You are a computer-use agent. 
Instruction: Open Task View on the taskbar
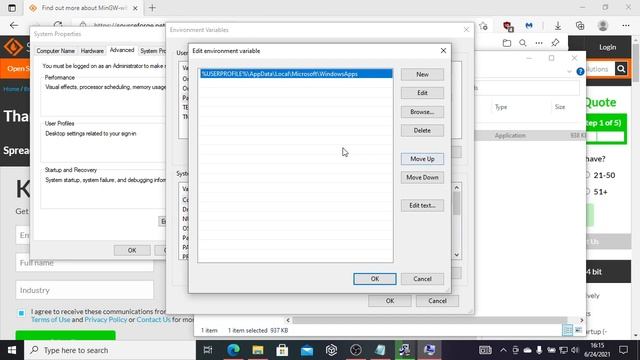208,350
